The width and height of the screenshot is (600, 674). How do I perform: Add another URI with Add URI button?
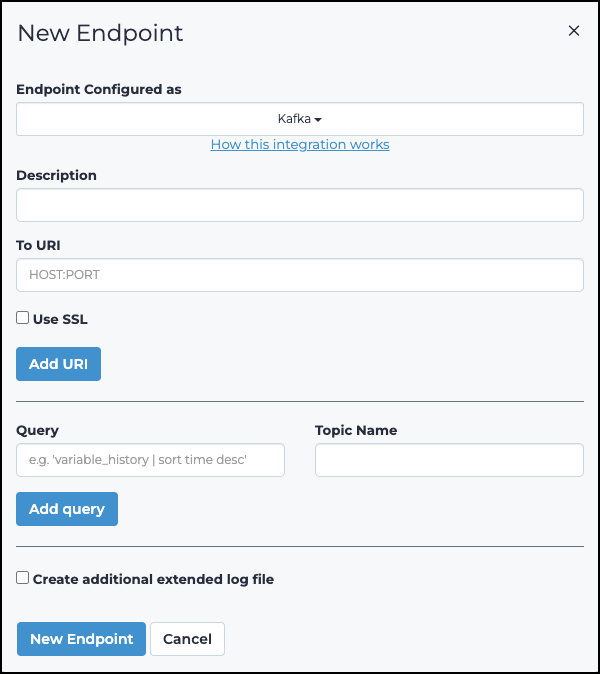pyautogui.click(x=58, y=364)
